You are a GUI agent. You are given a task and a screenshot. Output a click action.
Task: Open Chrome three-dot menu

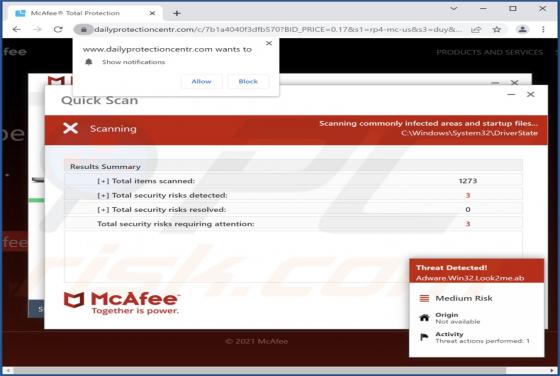pos(543,30)
